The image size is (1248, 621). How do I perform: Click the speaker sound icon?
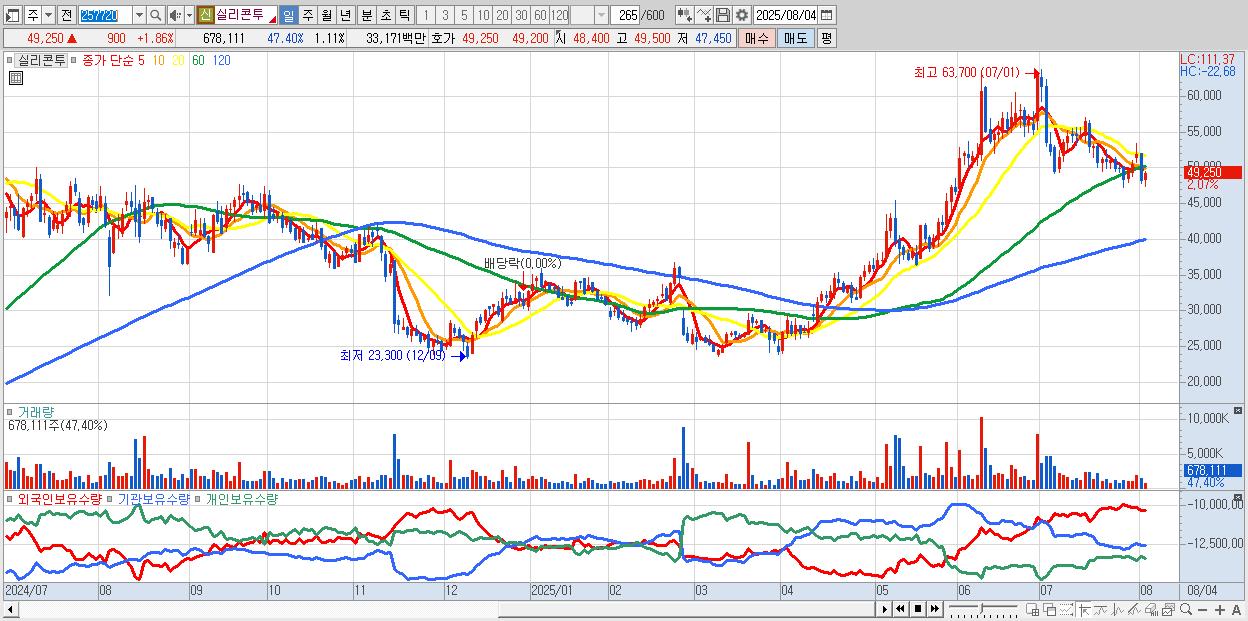(175, 15)
